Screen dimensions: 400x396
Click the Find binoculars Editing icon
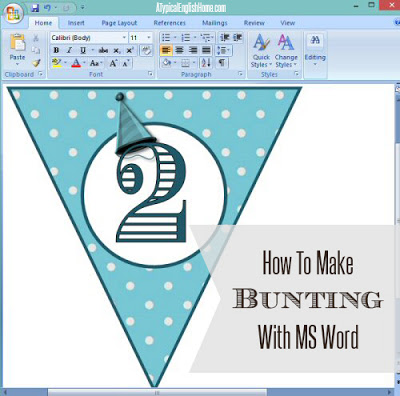pyautogui.click(x=315, y=41)
